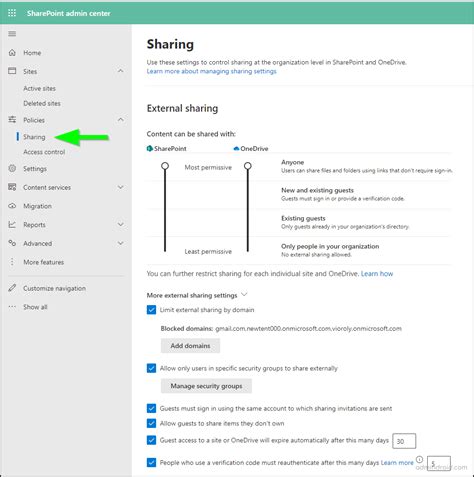Collapse More external sharing settings chevron

point(244,294)
